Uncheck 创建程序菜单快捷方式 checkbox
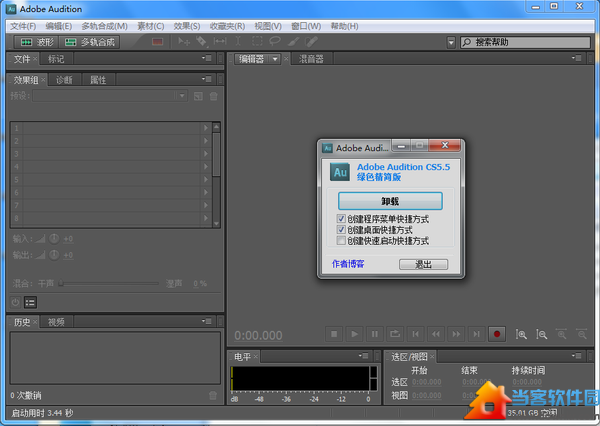This screenshot has height=426, width=600. (342, 218)
